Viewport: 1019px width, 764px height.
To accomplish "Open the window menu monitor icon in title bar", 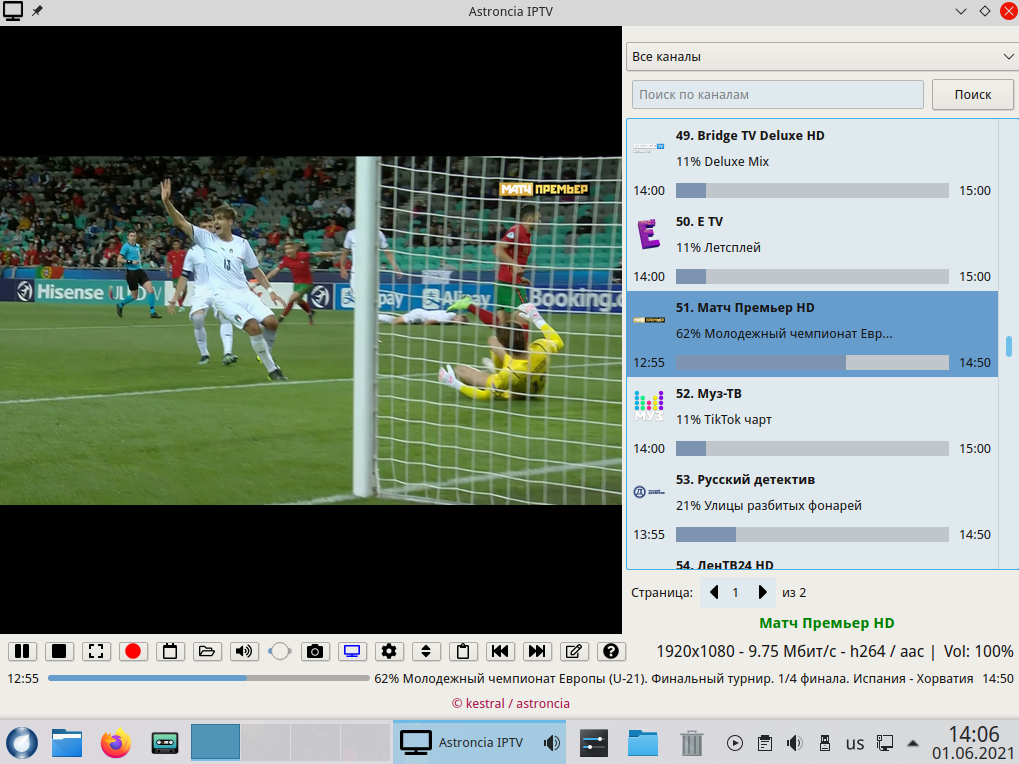I will click(x=13, y=11).
